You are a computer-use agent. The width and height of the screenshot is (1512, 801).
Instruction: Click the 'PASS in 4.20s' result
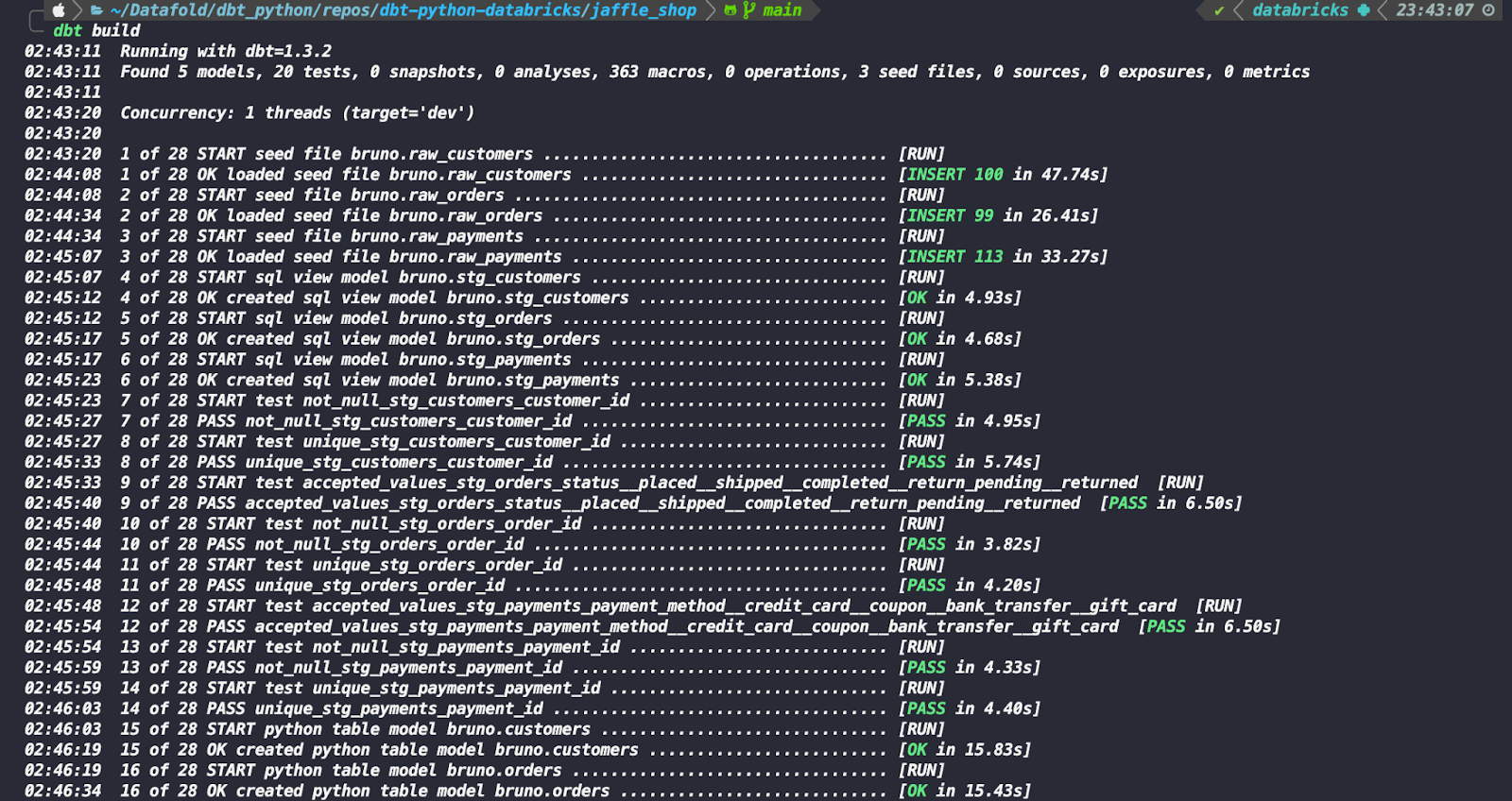coord(970,586)
